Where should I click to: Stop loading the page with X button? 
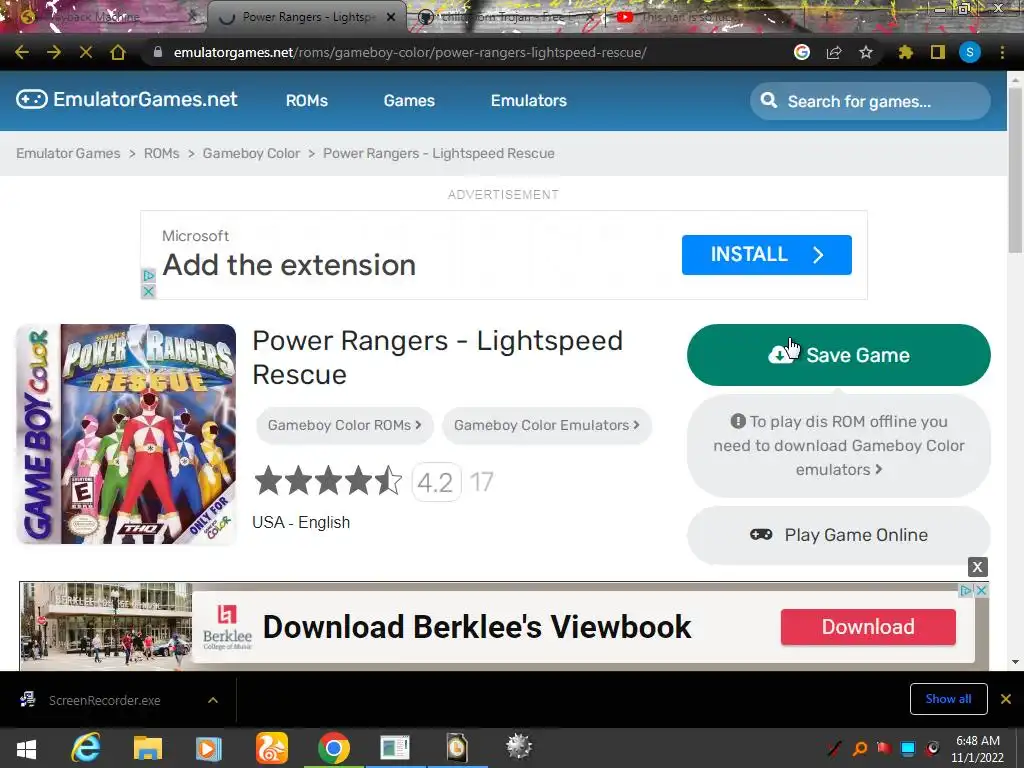click(x=86, y=52)
